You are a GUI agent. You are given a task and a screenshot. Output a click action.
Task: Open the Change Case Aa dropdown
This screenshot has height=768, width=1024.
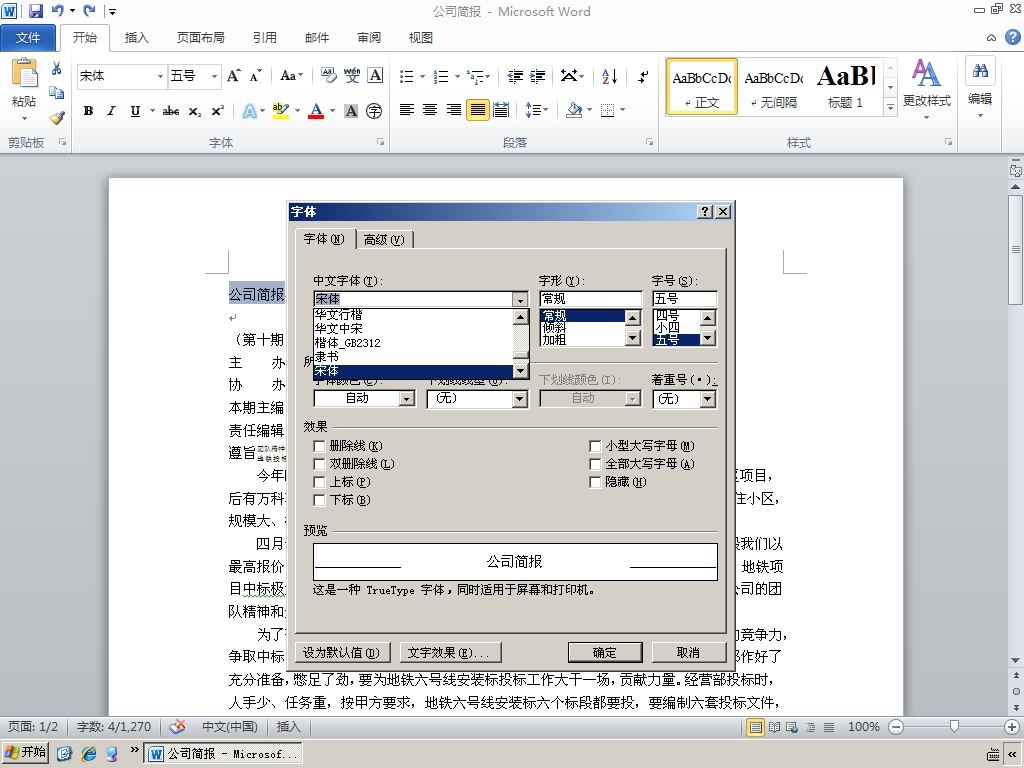[x=291, y=76]
